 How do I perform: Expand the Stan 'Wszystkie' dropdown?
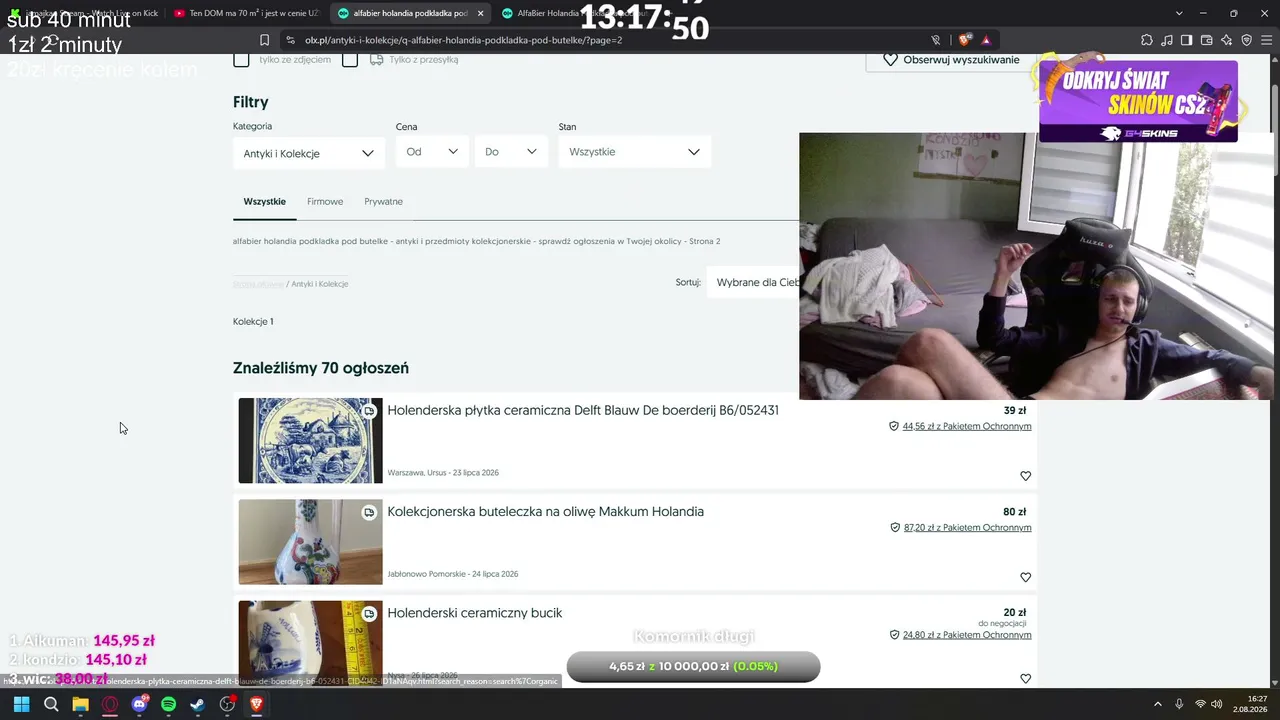click(x=635, y=152)
